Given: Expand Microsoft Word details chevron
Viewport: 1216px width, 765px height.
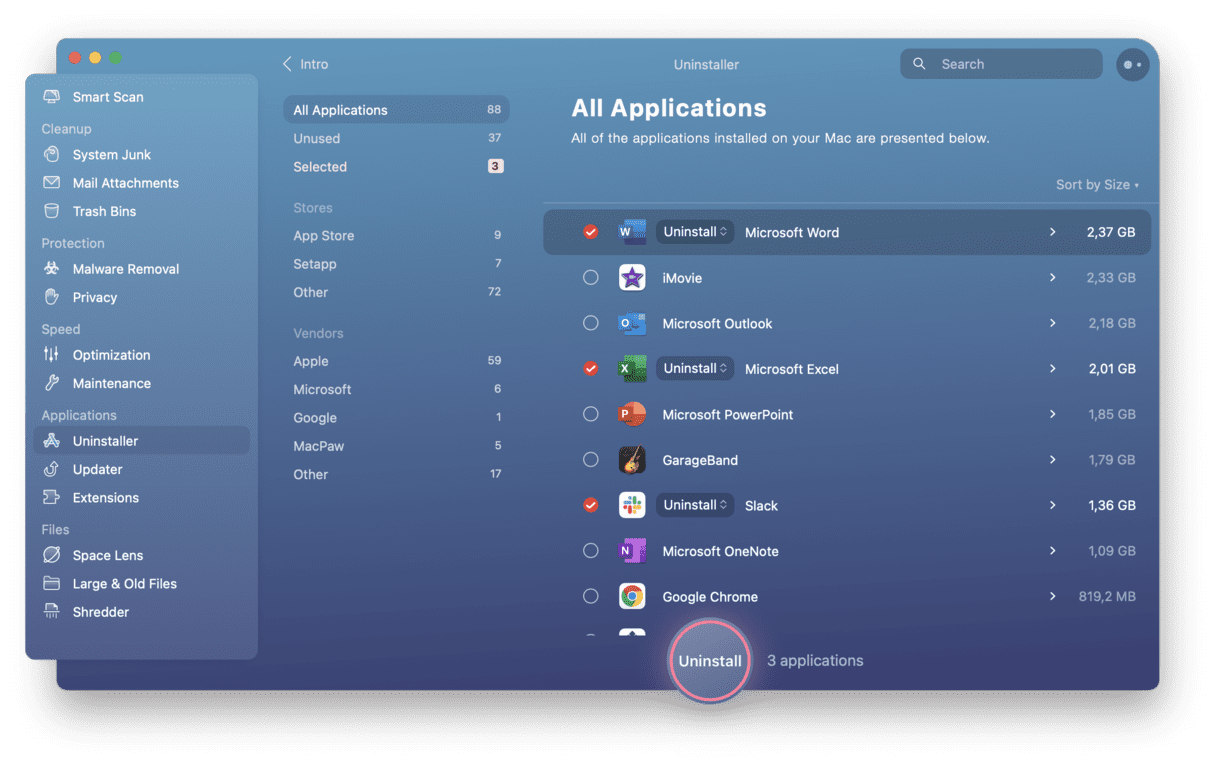Looking at the screenshot, I should point(1052,232).
